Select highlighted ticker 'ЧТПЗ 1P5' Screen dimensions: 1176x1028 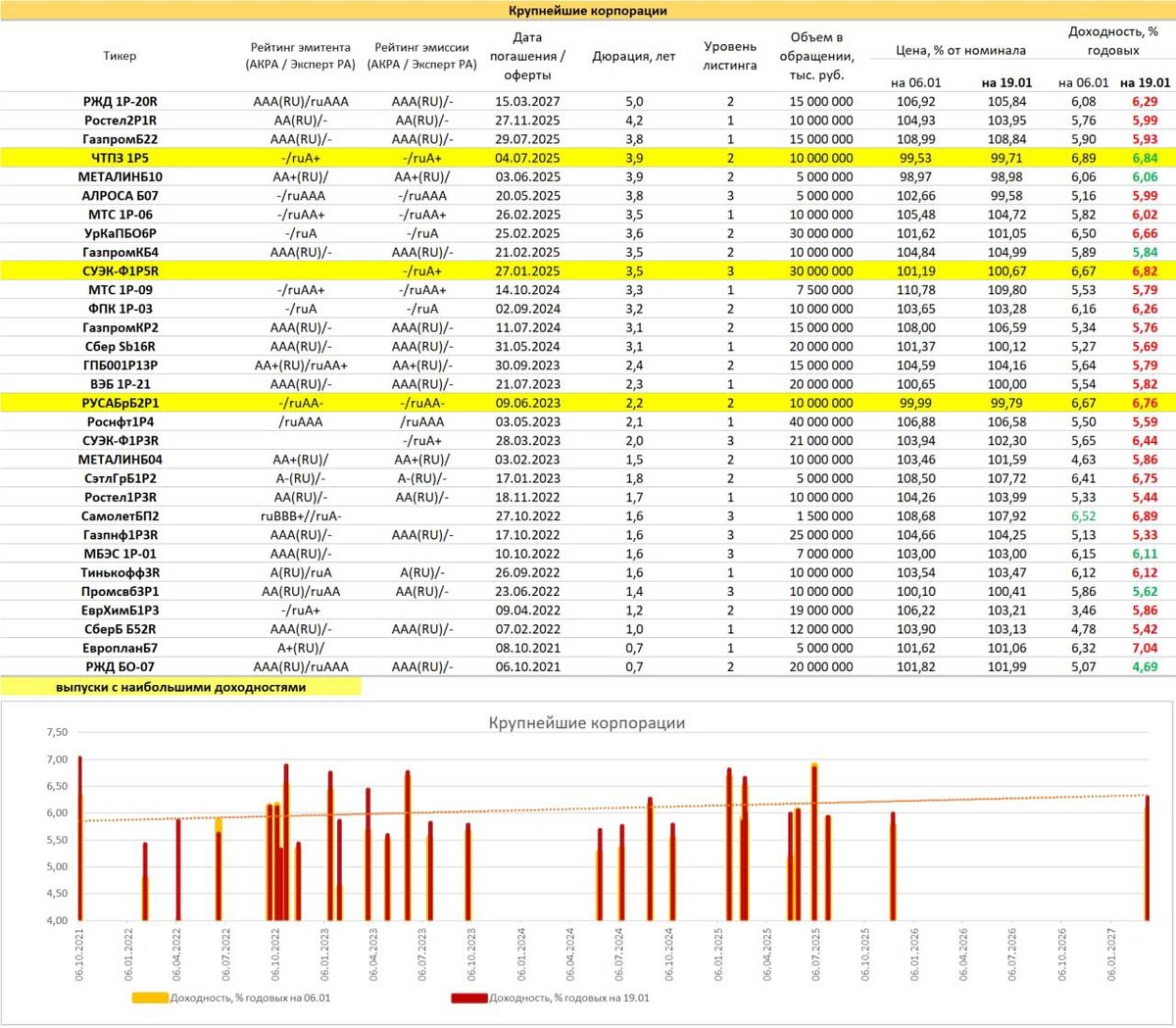pos(120,158)
